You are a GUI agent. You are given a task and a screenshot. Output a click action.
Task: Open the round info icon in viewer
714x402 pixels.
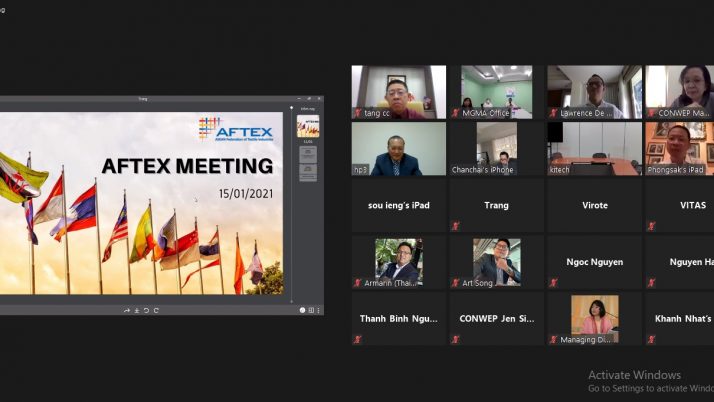point(302,310)
